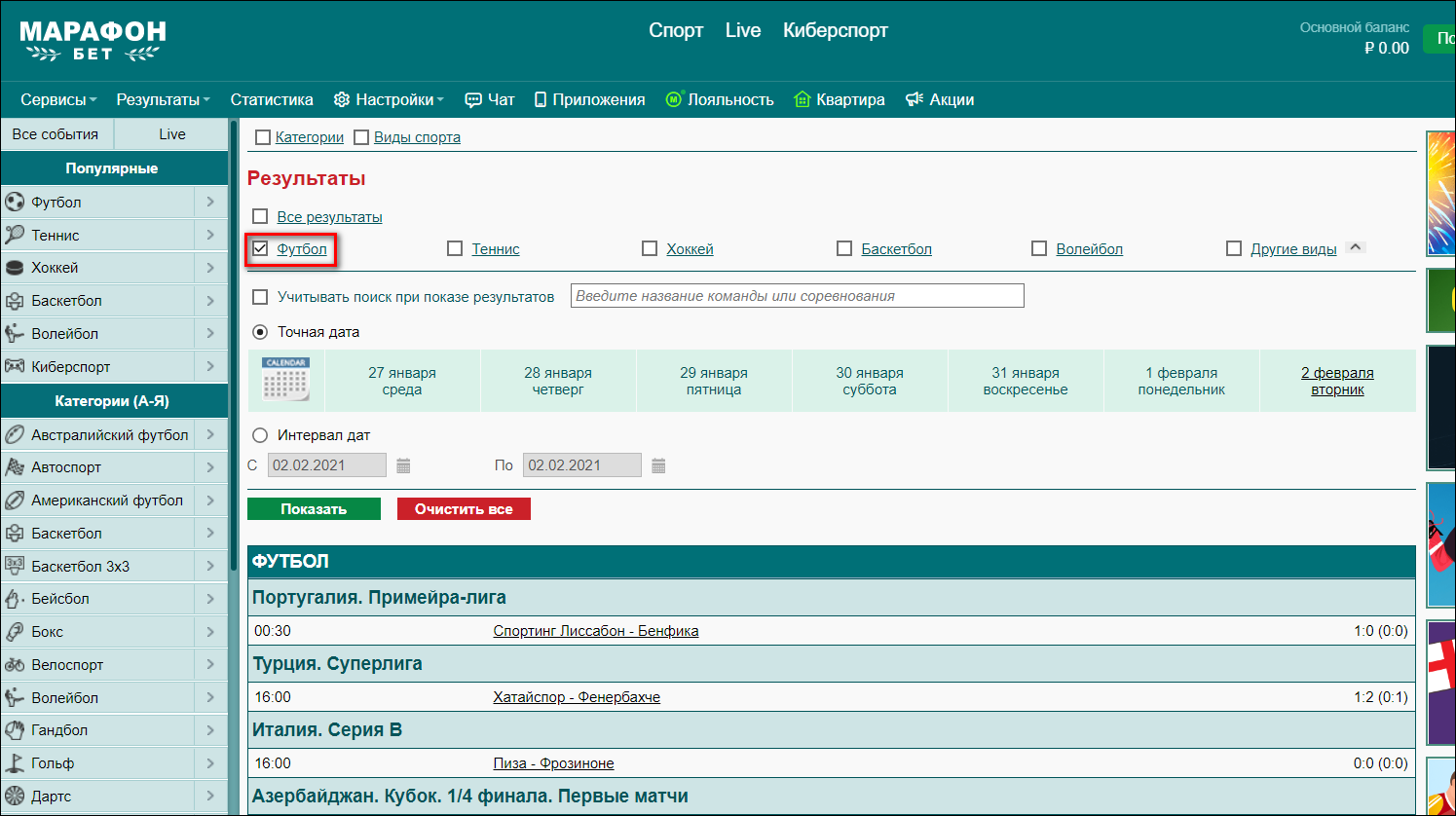1456x816 pixels.
Task: Check the Волейбол results checkbox
Action: [x=1039, y=248]
